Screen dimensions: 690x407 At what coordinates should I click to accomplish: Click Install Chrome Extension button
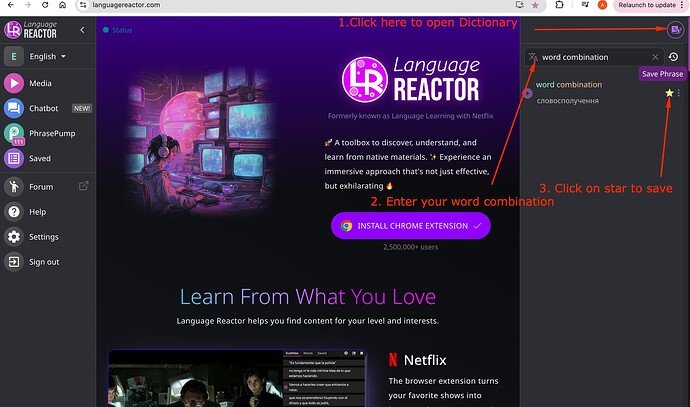point(411,226)
